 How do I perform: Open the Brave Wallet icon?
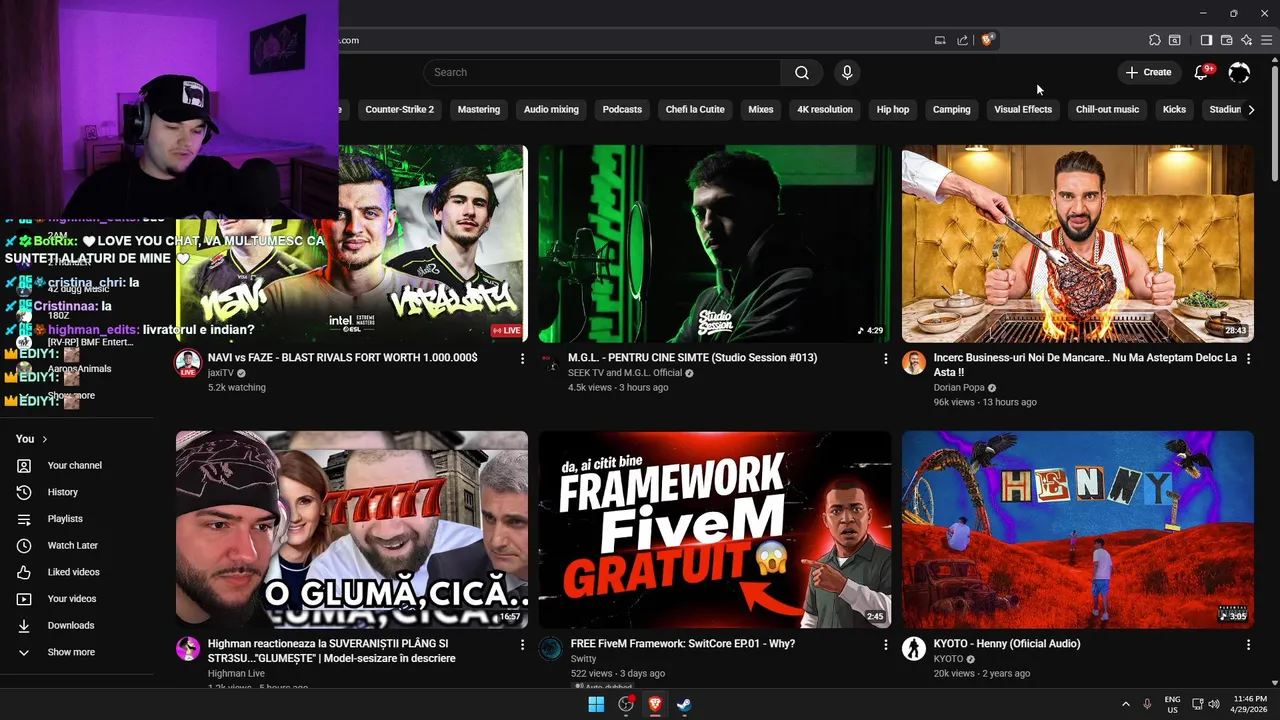pos(1226,40)
